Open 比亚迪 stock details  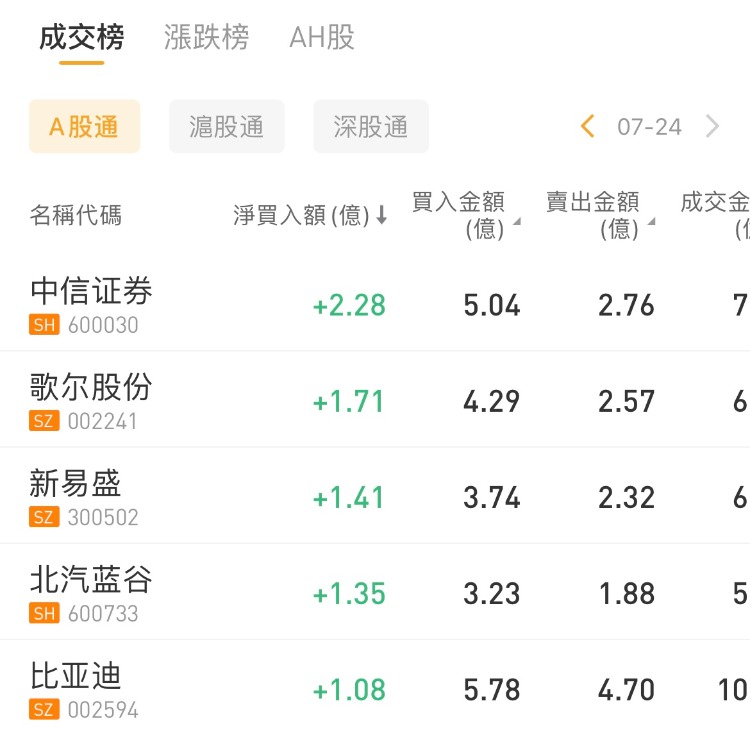76,676
